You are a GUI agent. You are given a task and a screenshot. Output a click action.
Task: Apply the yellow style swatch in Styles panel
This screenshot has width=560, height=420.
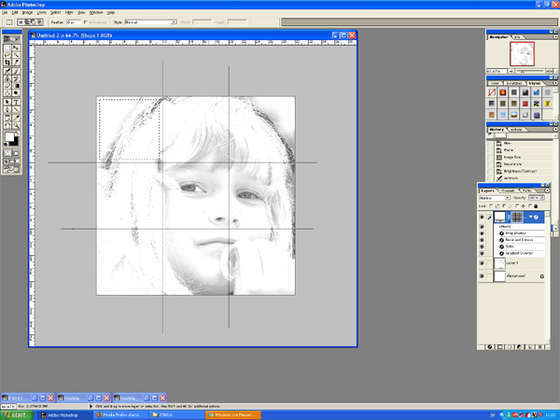click(x=547, y=104)
